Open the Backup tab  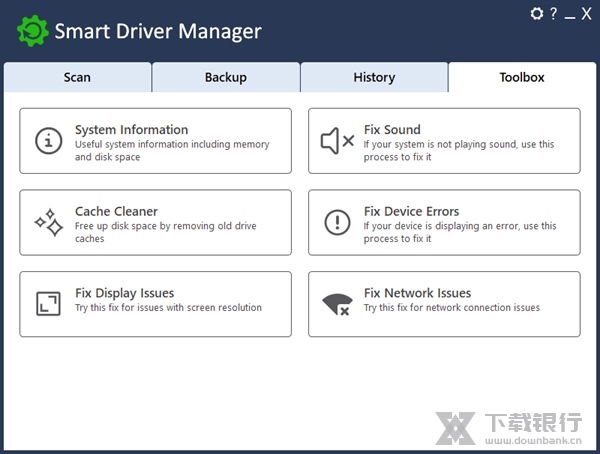click(x=226, y=77)
